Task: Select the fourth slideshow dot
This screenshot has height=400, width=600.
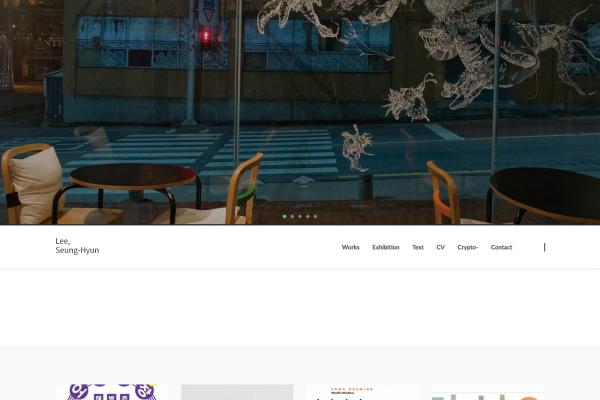Action: tap(307, 216)
